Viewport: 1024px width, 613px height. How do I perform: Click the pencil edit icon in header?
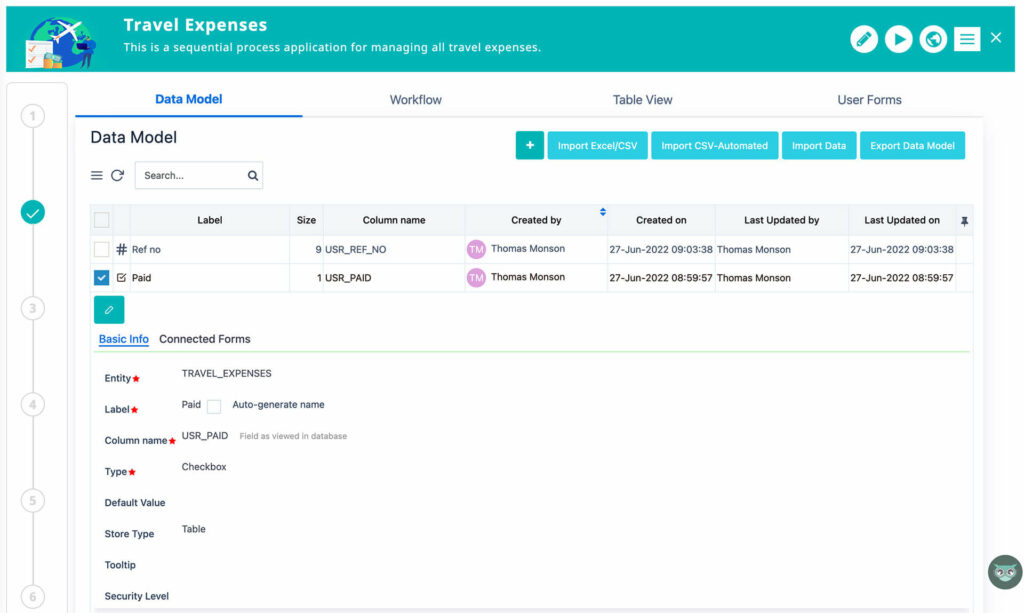point(864,39)
